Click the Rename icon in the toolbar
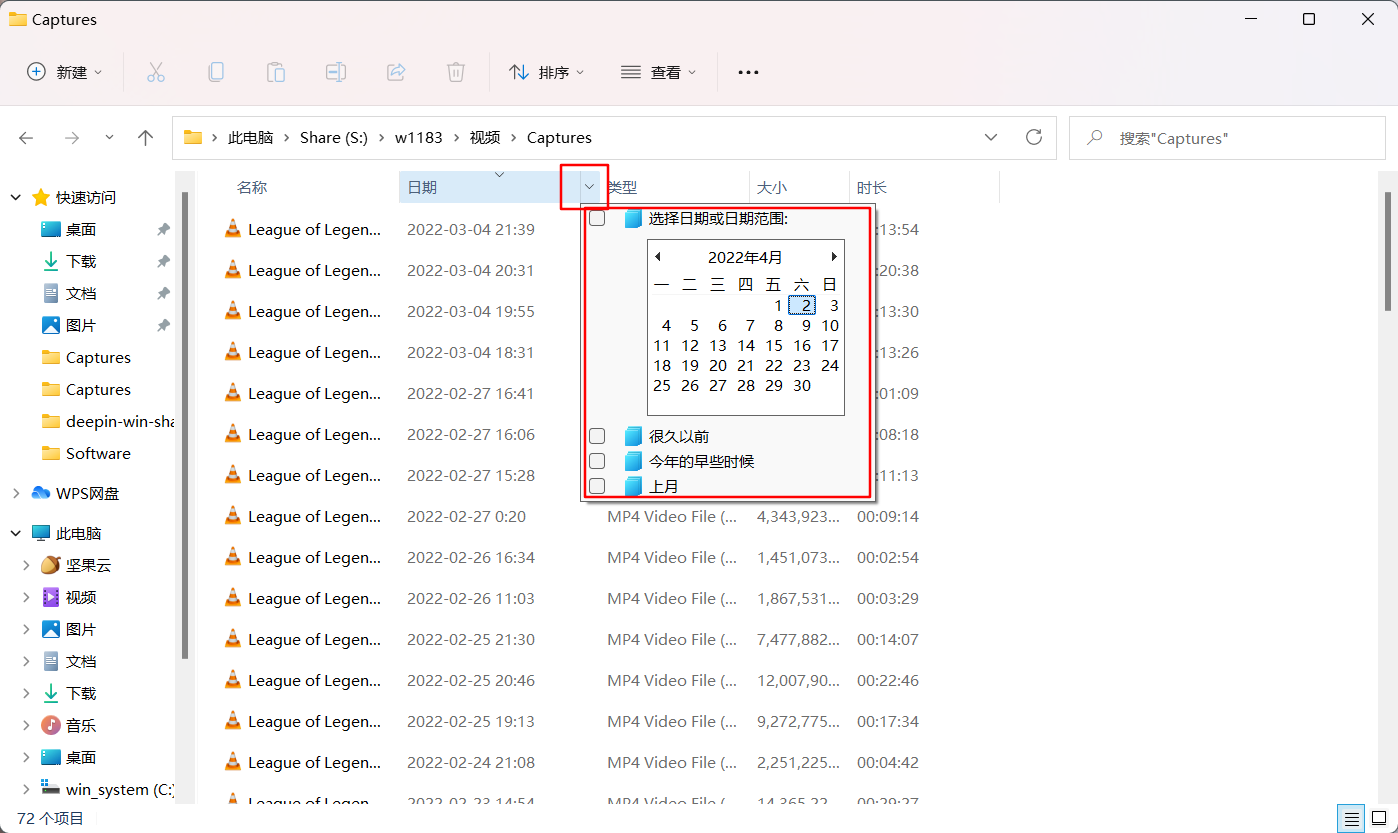Viewport: 1398px width, 833px height. click(335, 71)
